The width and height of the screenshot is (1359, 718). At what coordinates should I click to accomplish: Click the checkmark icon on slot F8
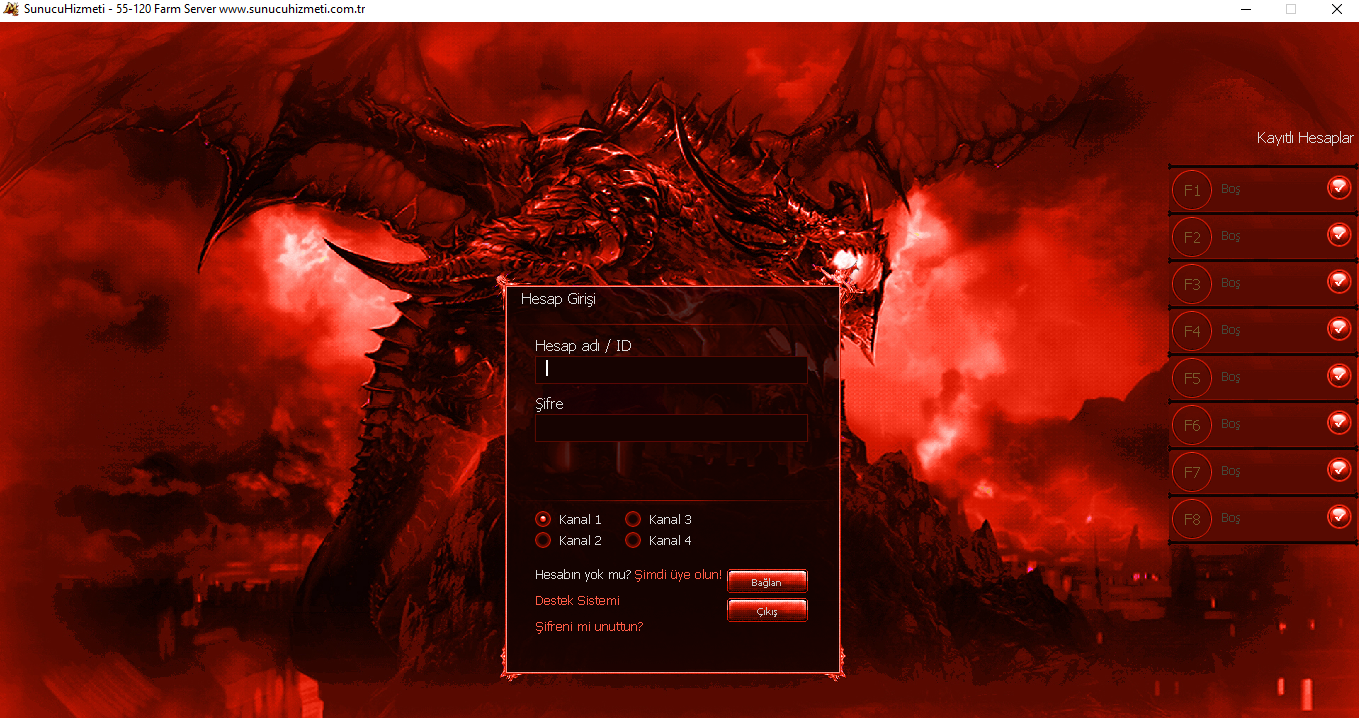pos(1339,517)
